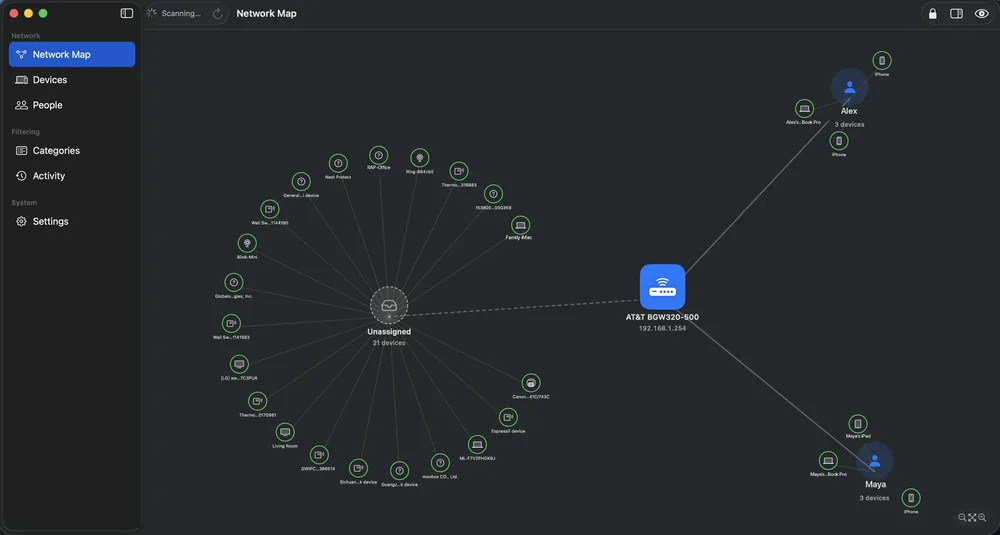The height and width of the screenshot is (535, 1000).
Task: Select the Unassigned group node
Action: pos(389,305)
